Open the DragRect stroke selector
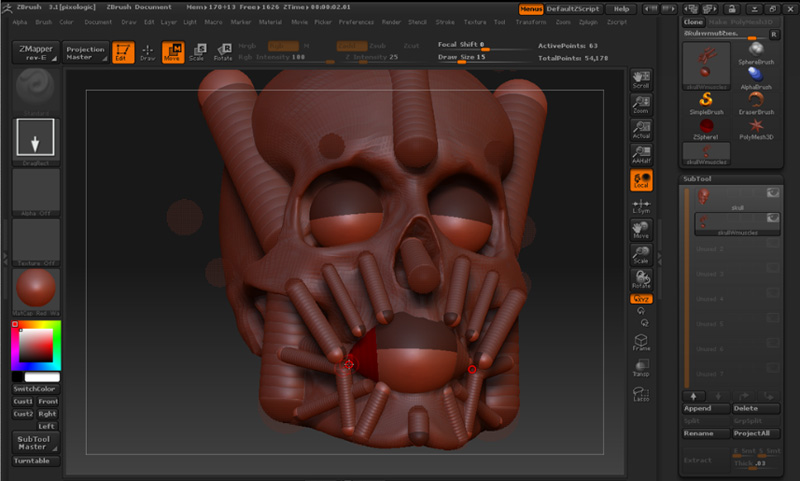The image size is (800, 481). [x=35, y=141]
